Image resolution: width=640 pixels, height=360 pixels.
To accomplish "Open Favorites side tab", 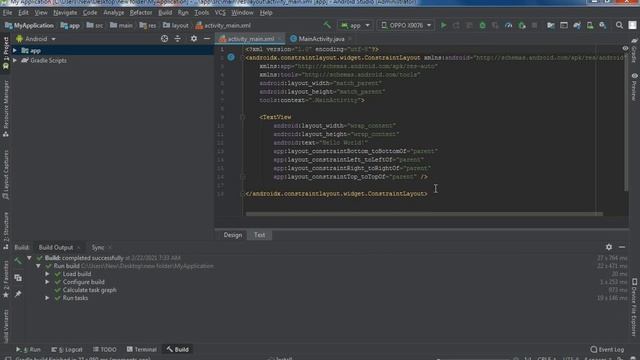I will tap(5, 280).
